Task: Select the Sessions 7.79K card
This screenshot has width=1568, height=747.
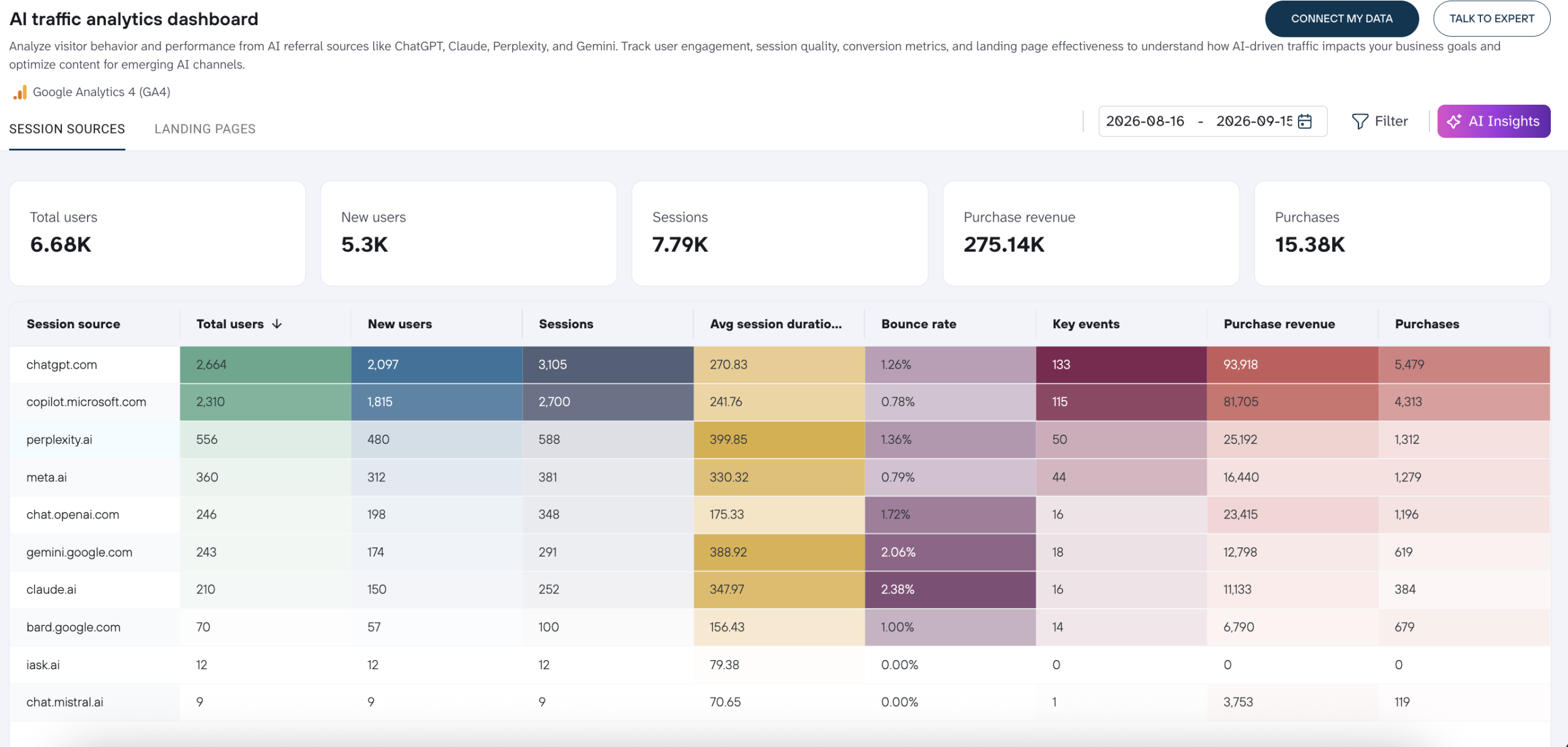Action: 780,233
